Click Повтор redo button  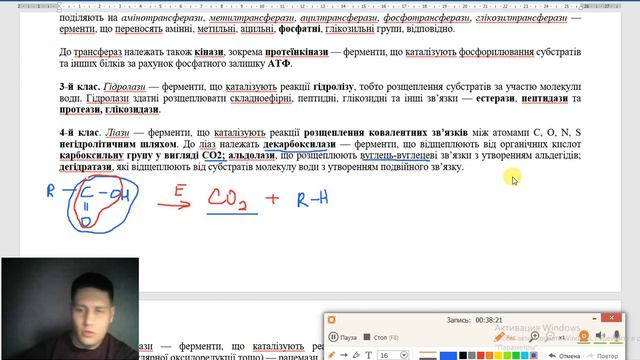click(x=602, y=356)
